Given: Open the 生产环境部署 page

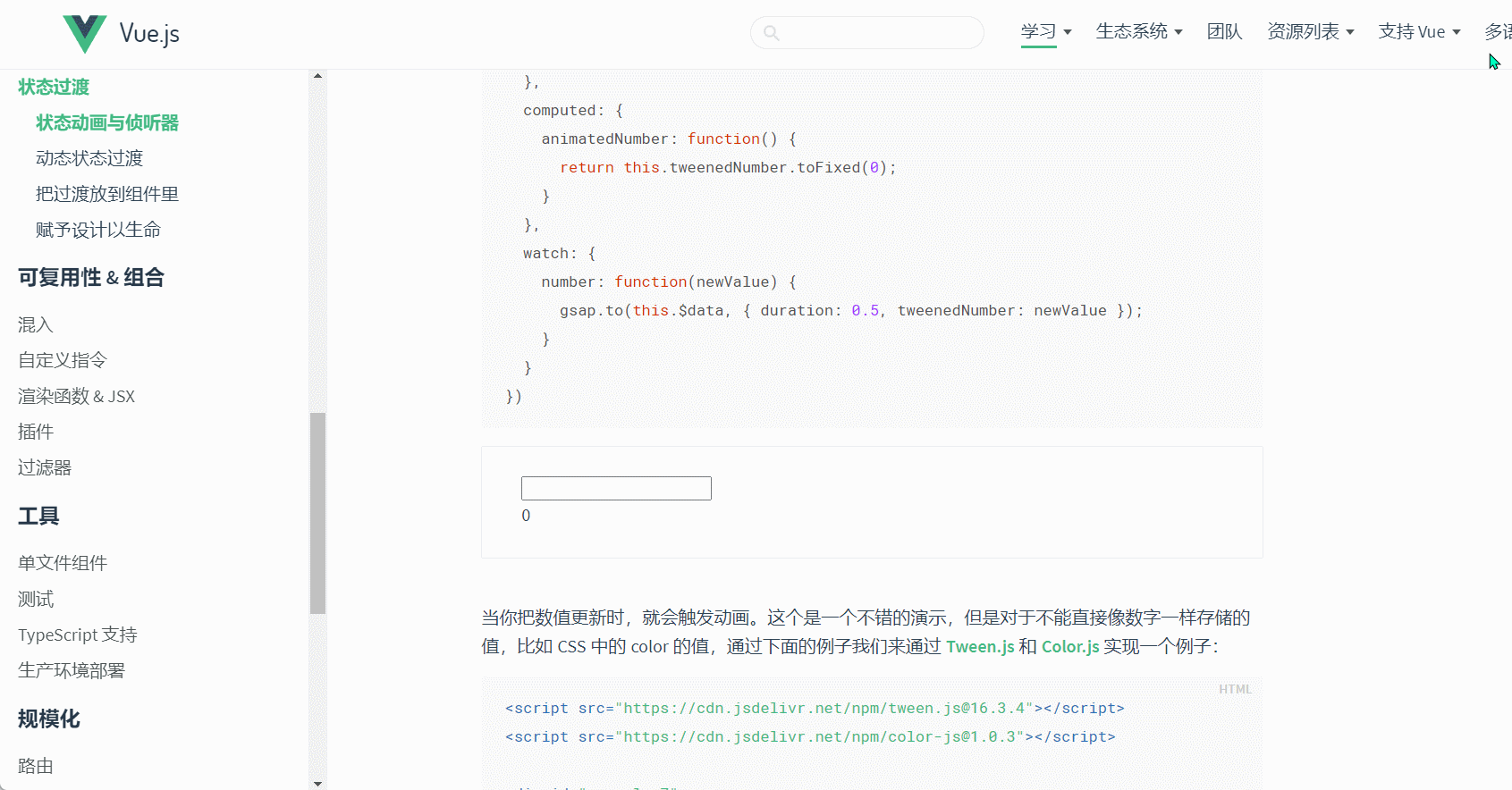Looking at the screenshot, I should point(72,670).
